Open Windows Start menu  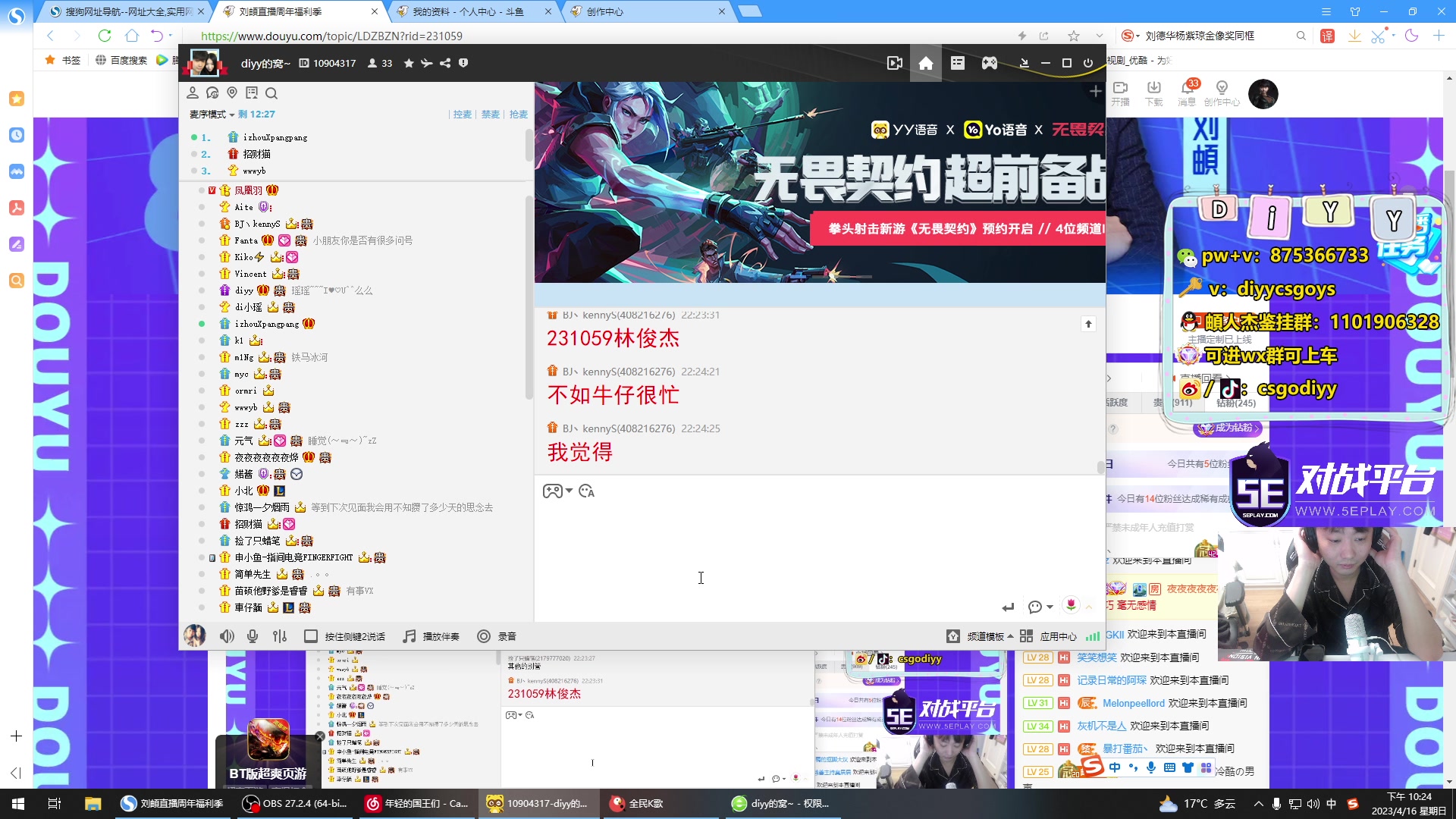click(x=18, y=804)
